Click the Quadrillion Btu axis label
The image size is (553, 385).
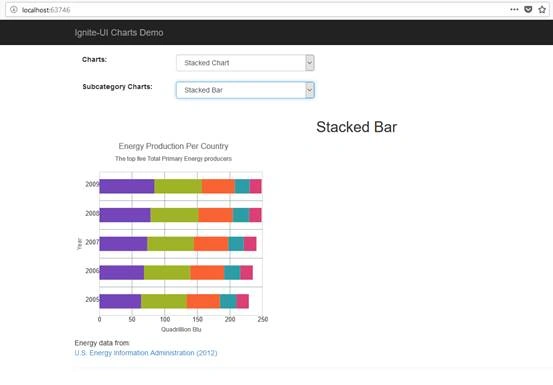tap(181, 329)
